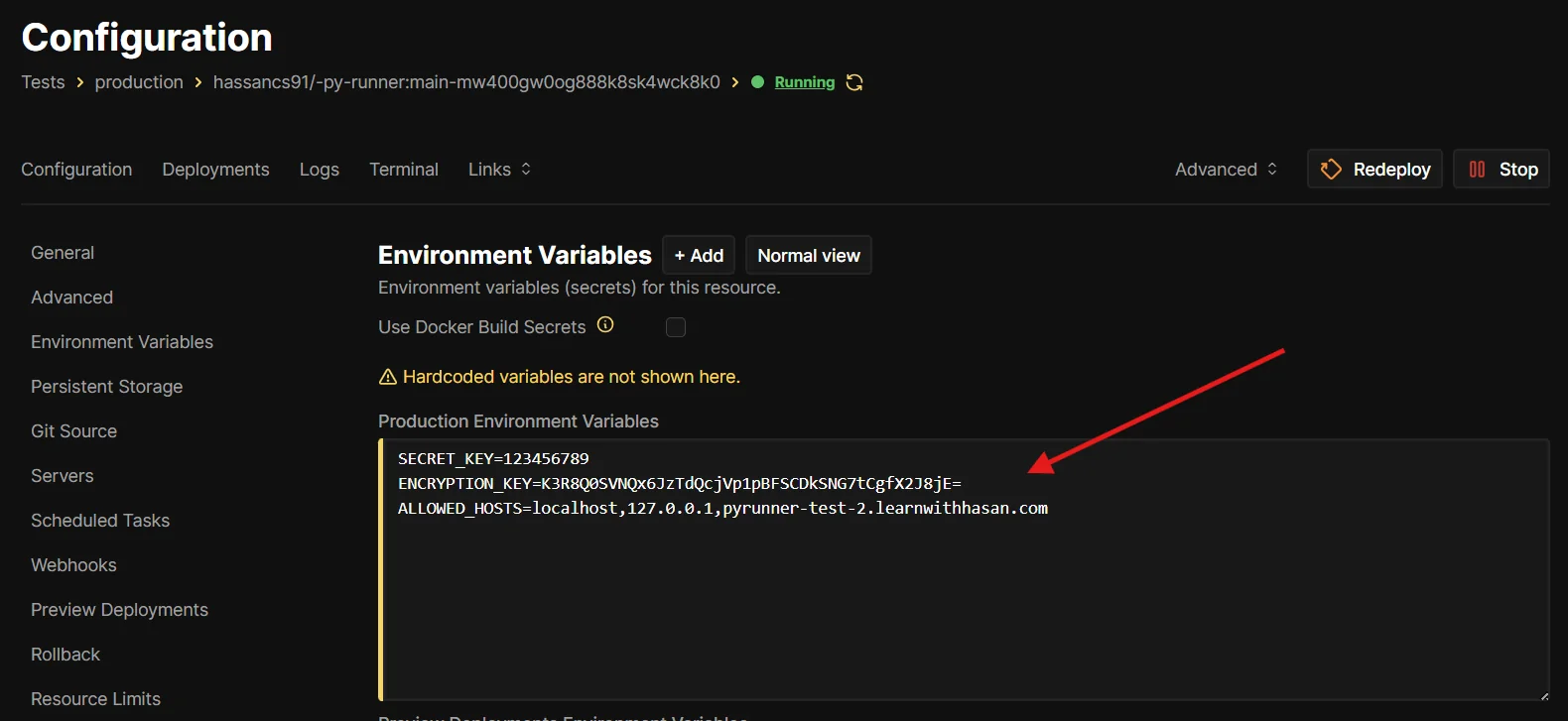This screenshot has width=1568, height=721.
Task: Switch to the Deployments tab
Action: point(215,170)
